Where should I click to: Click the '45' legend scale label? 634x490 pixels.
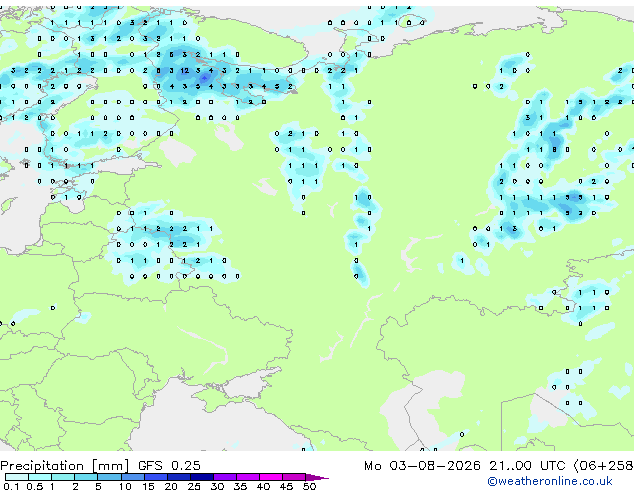point(286,486)
